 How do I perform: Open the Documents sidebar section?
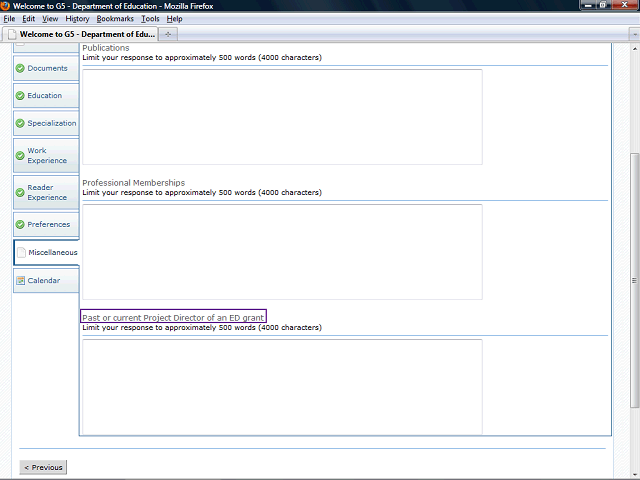coord(46,68)
